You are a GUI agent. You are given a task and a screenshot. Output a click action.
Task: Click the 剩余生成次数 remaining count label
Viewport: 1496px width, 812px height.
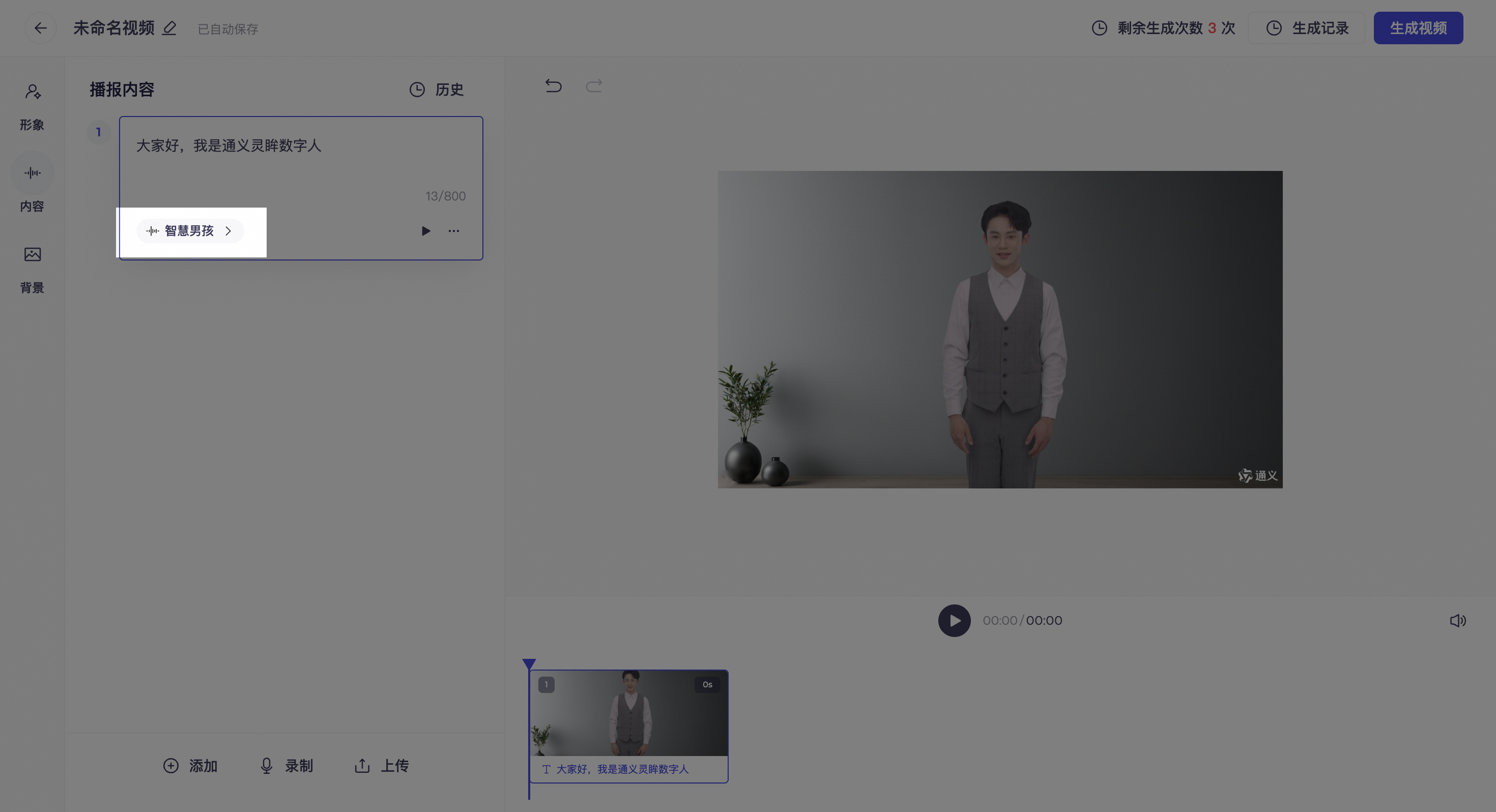[1163, 28]
